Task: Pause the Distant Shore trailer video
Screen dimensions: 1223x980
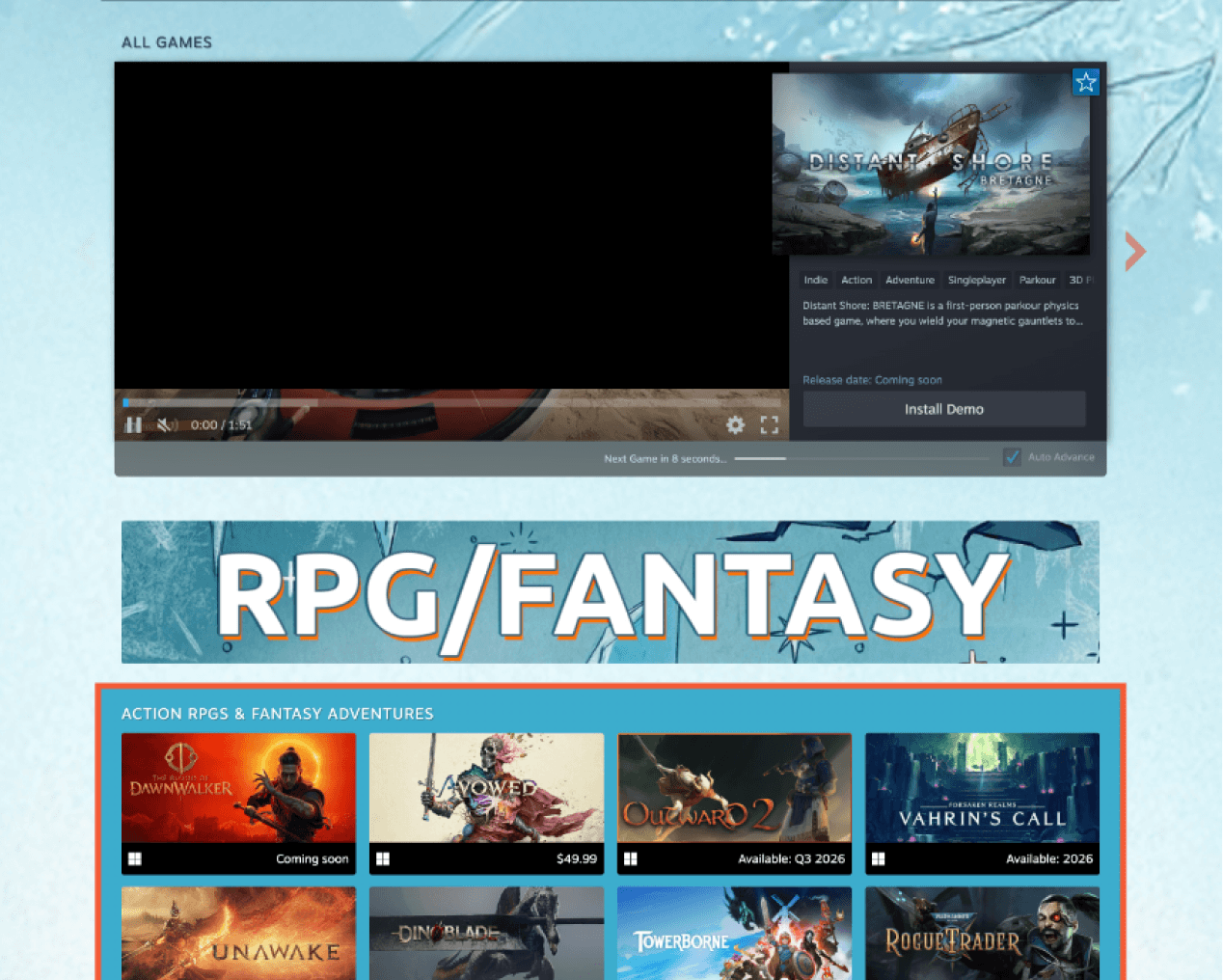Action: coord(134,424)
